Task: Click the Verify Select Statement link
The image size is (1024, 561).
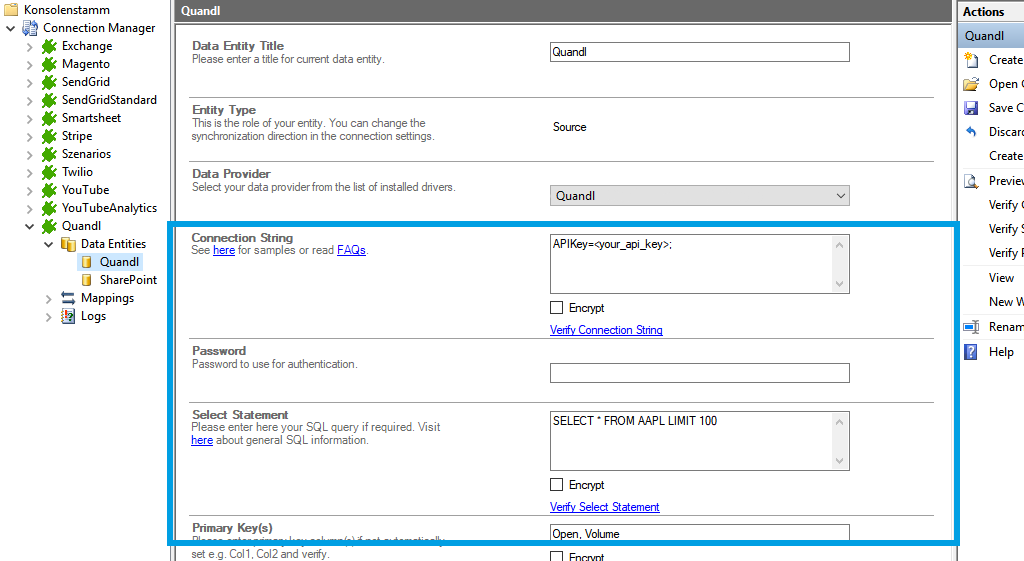Action: tap(604, 507)
